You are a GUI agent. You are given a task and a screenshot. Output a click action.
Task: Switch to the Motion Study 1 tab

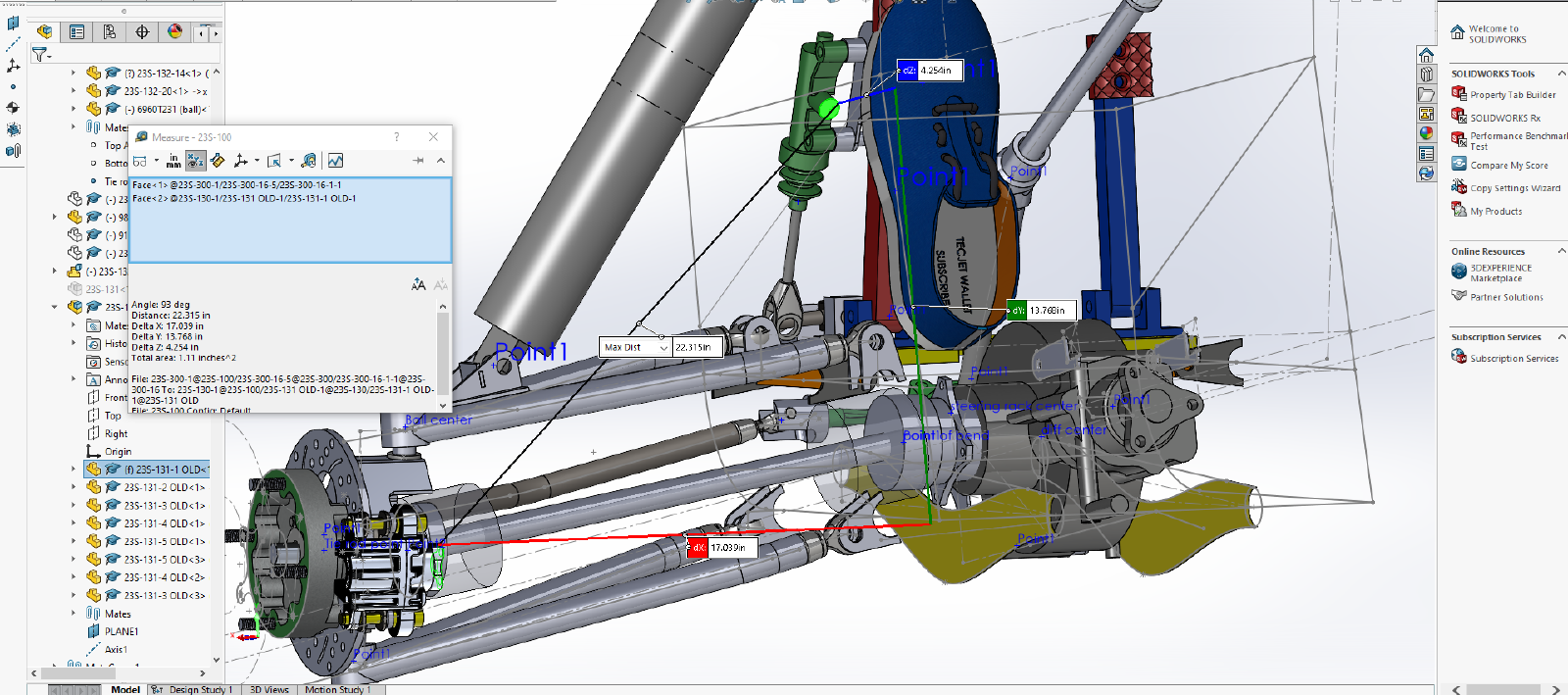337,689
